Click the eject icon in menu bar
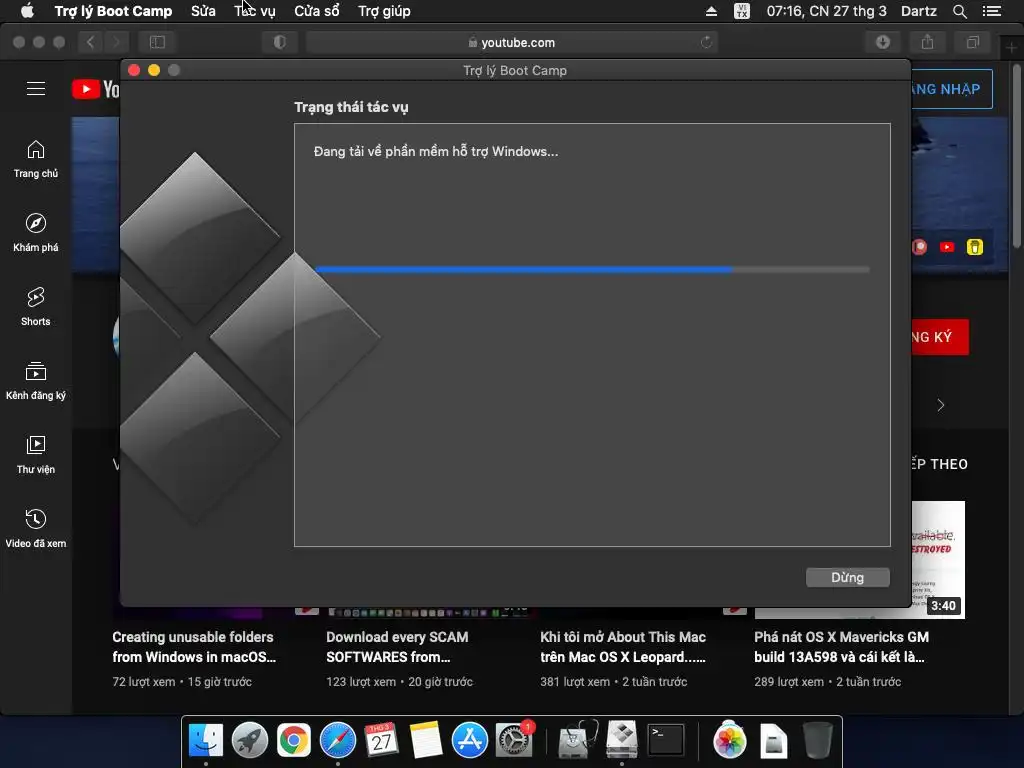This screenshot has height=768, width=1024. click(x=711, y=11)
